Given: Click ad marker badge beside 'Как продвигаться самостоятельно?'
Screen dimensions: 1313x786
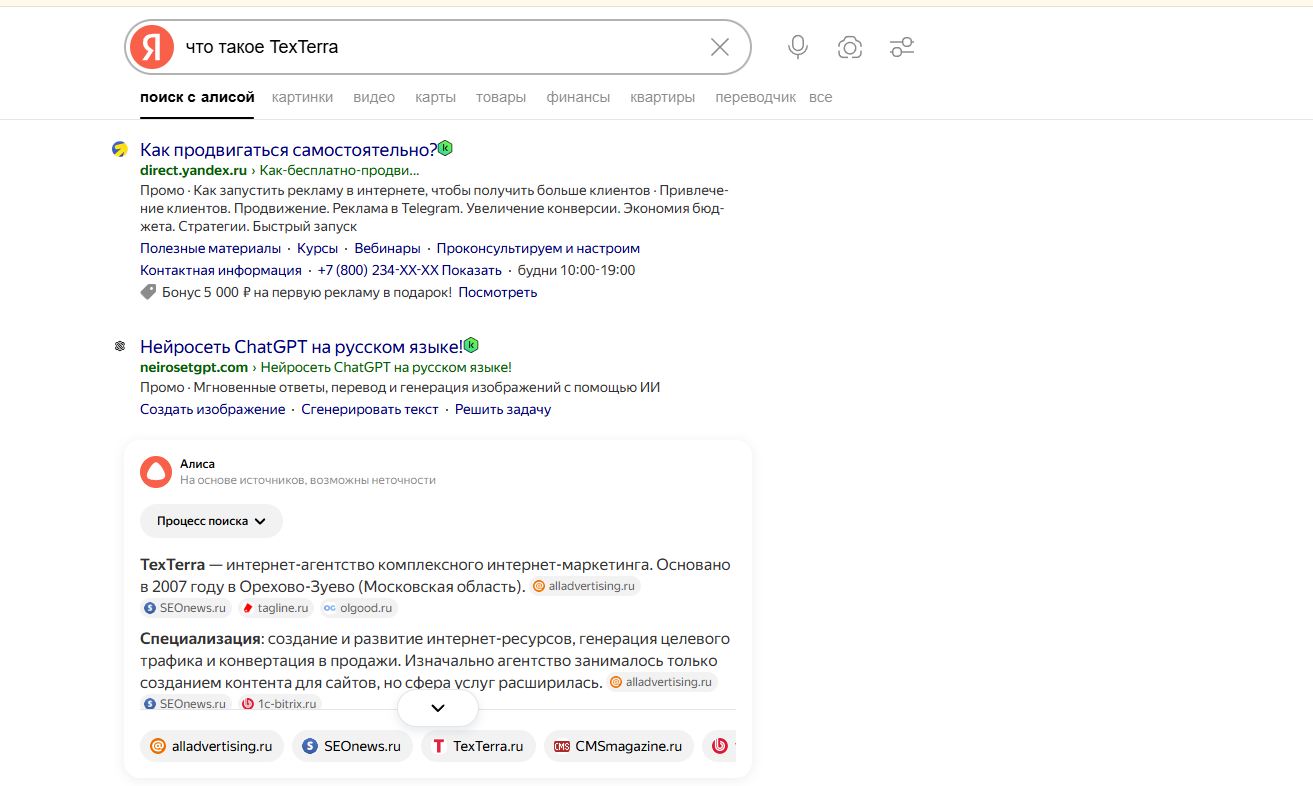Looking at the screenshot, I should 445,148.
